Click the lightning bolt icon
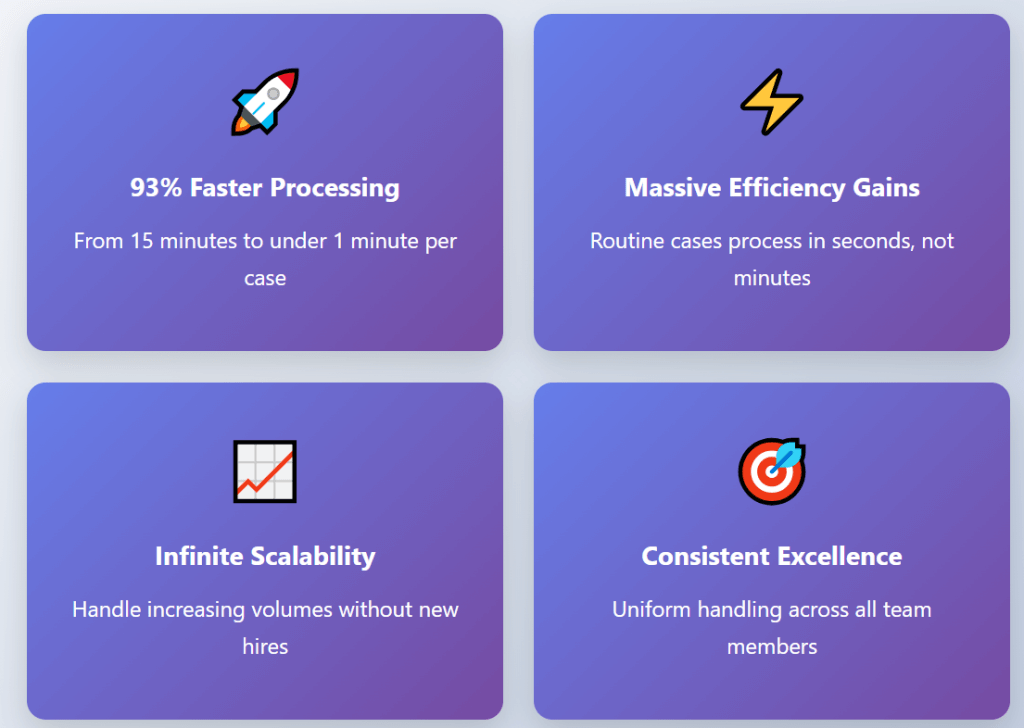This screenshot has height=728, width=1024. pyautogui.click(x=772, y=102)
